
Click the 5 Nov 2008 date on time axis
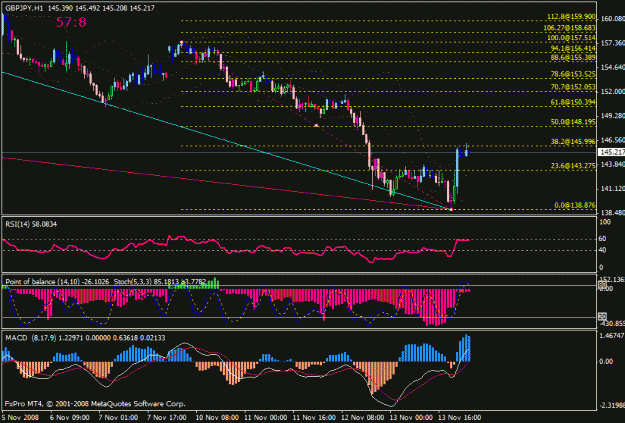pyautogui.click(x=20, y=417)
